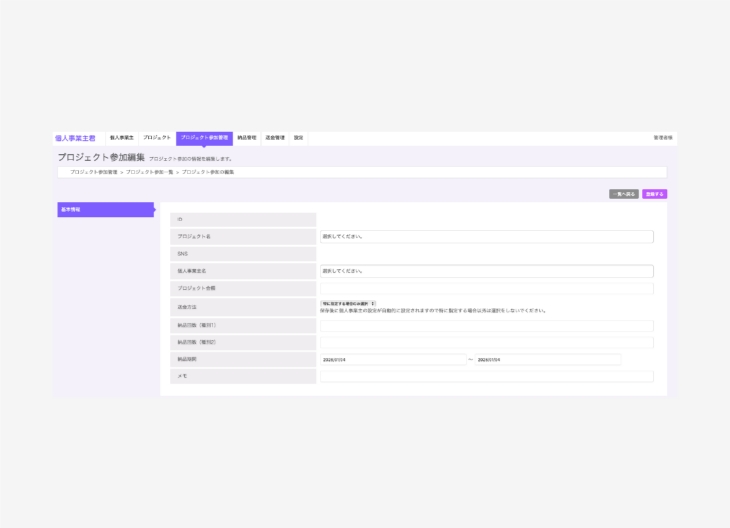
Task: Click the 個人事業主君 site logo
Action: click(x=75, y=138)
